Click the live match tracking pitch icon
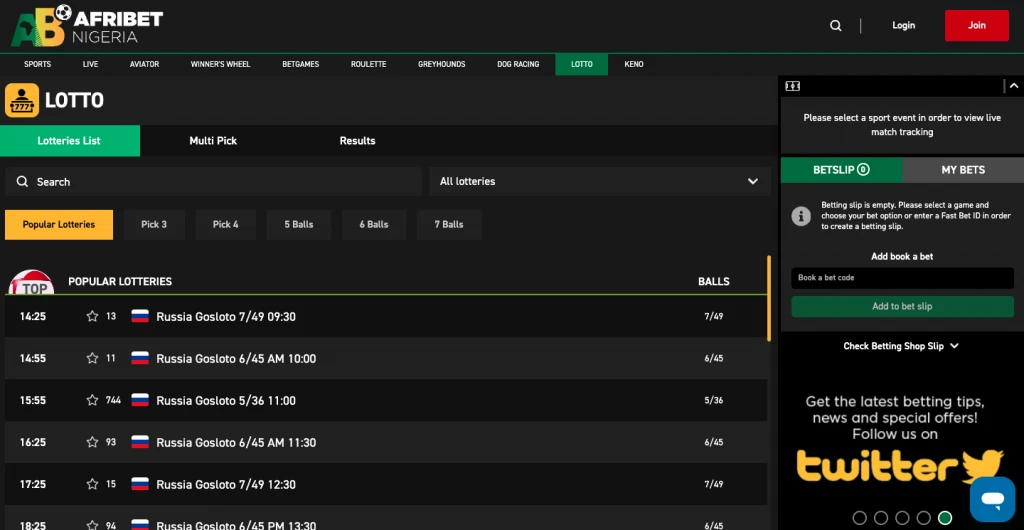 [793, 86]
